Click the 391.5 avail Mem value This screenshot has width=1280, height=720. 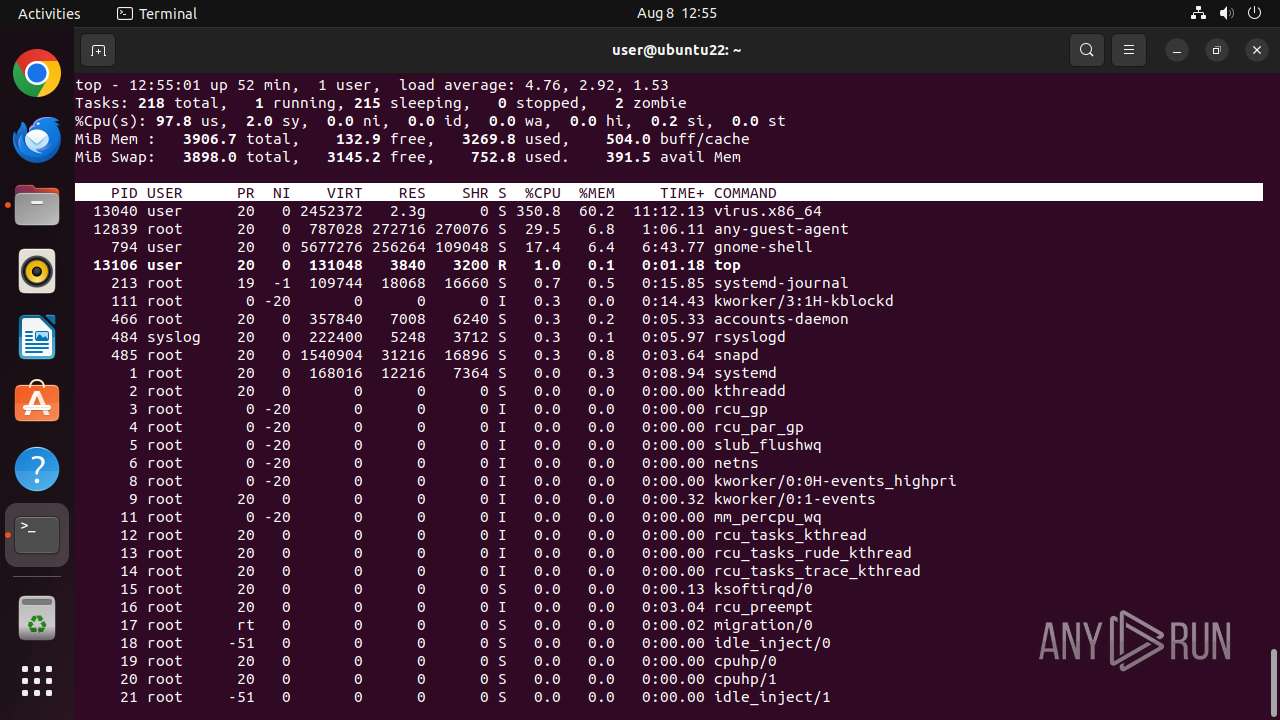point(673,157)
